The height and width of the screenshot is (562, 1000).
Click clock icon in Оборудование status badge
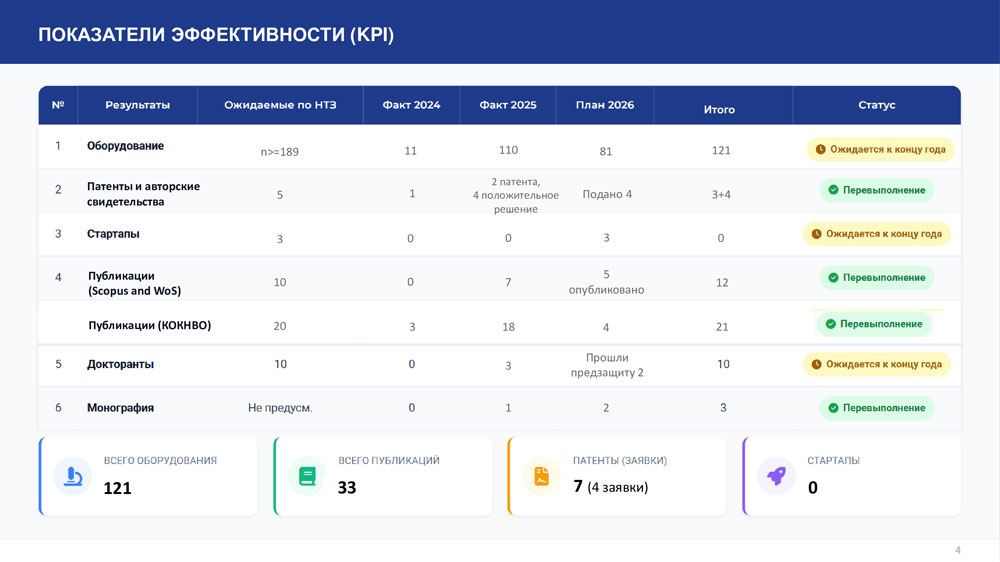coord(820,150)
